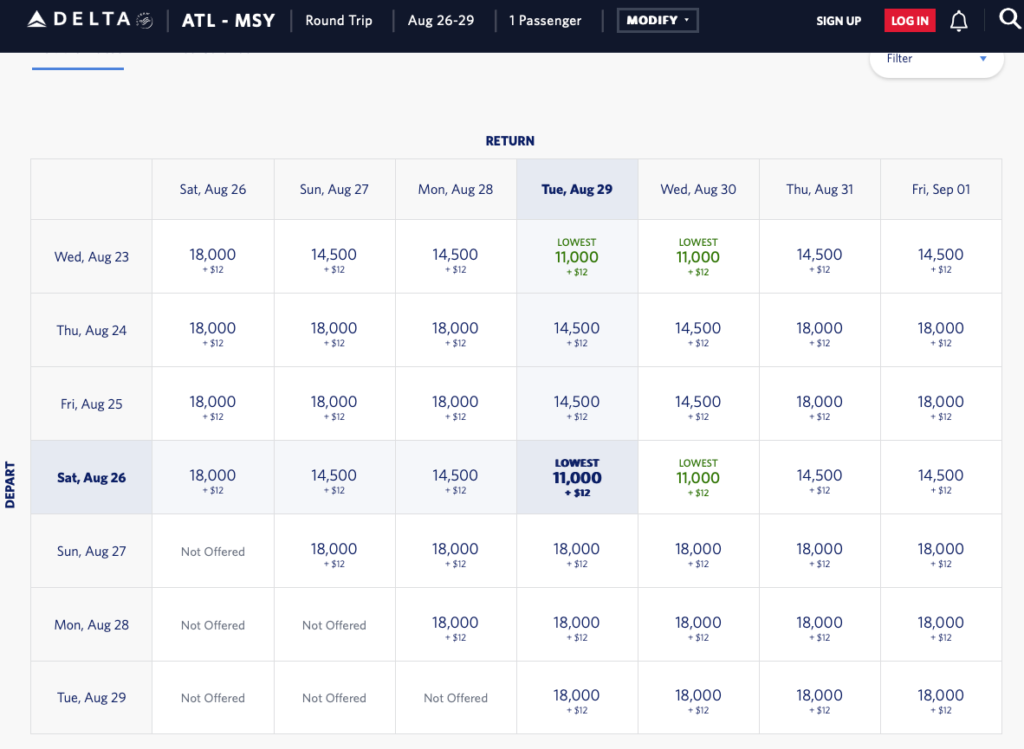
Task: Click the Round Trip label in header
Action: 340,20
